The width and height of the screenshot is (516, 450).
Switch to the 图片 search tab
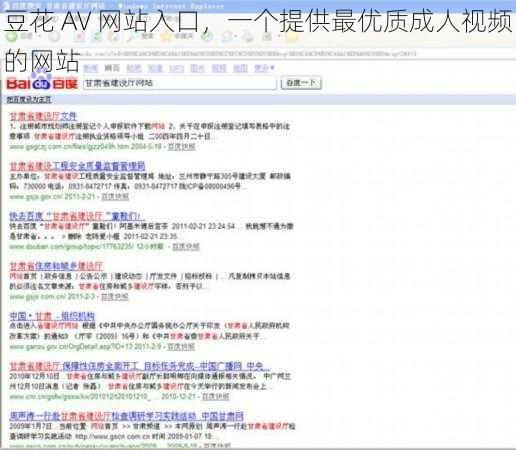[197, 68]
